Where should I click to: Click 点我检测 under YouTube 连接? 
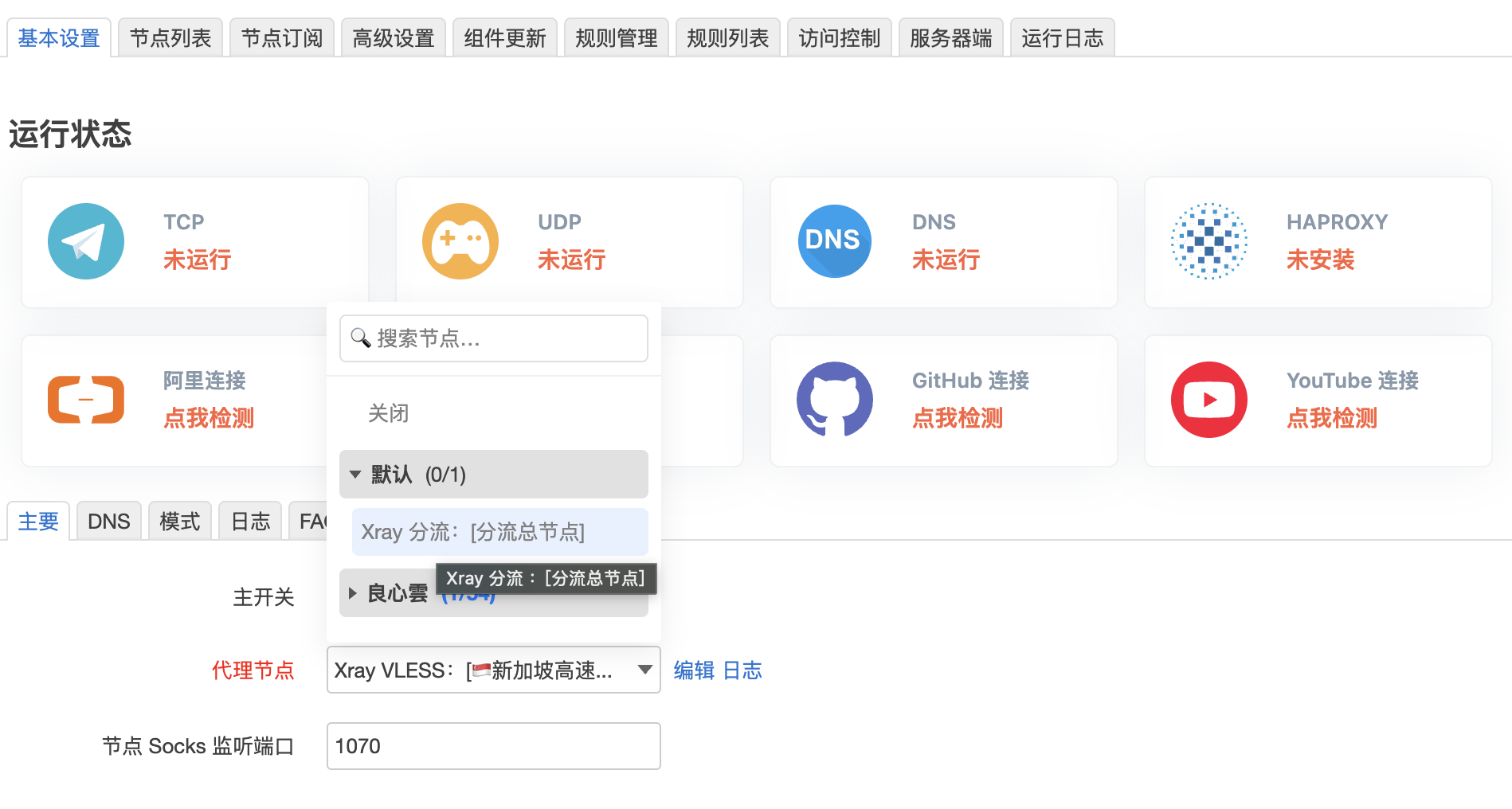(x=1332, y=418)
